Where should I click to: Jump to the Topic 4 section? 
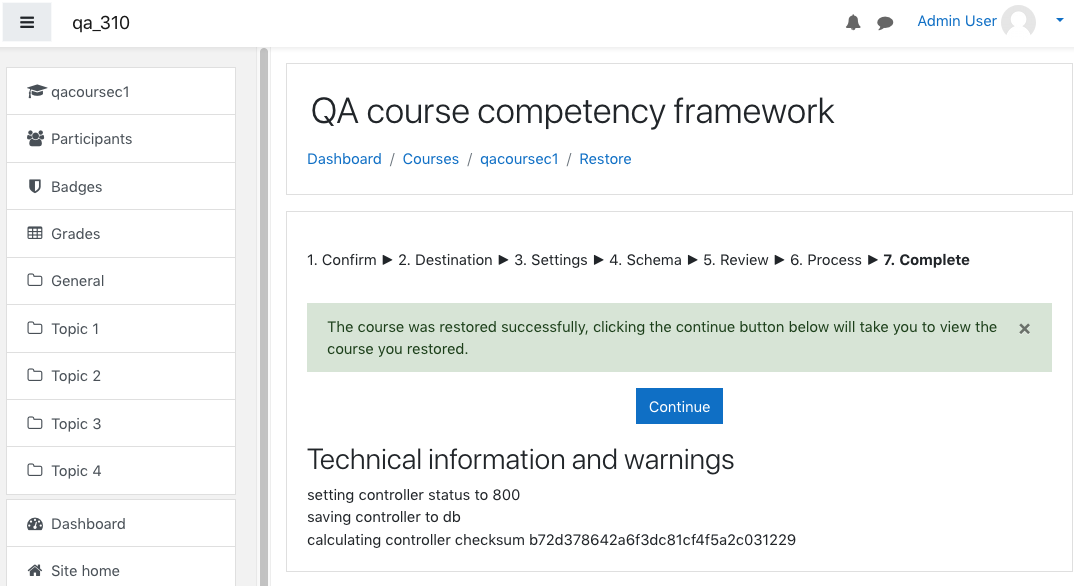click(121, 471)
